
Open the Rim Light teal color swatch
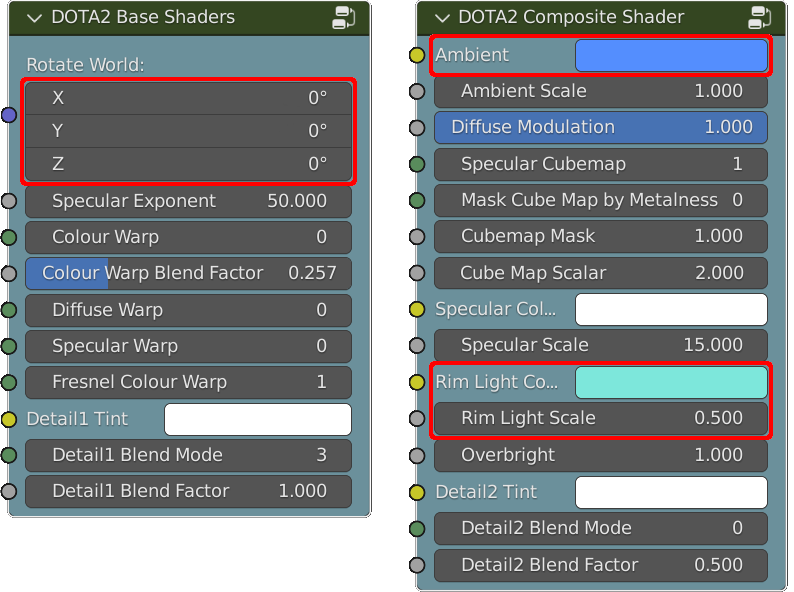pyautogui.click(x=671, y=382)
